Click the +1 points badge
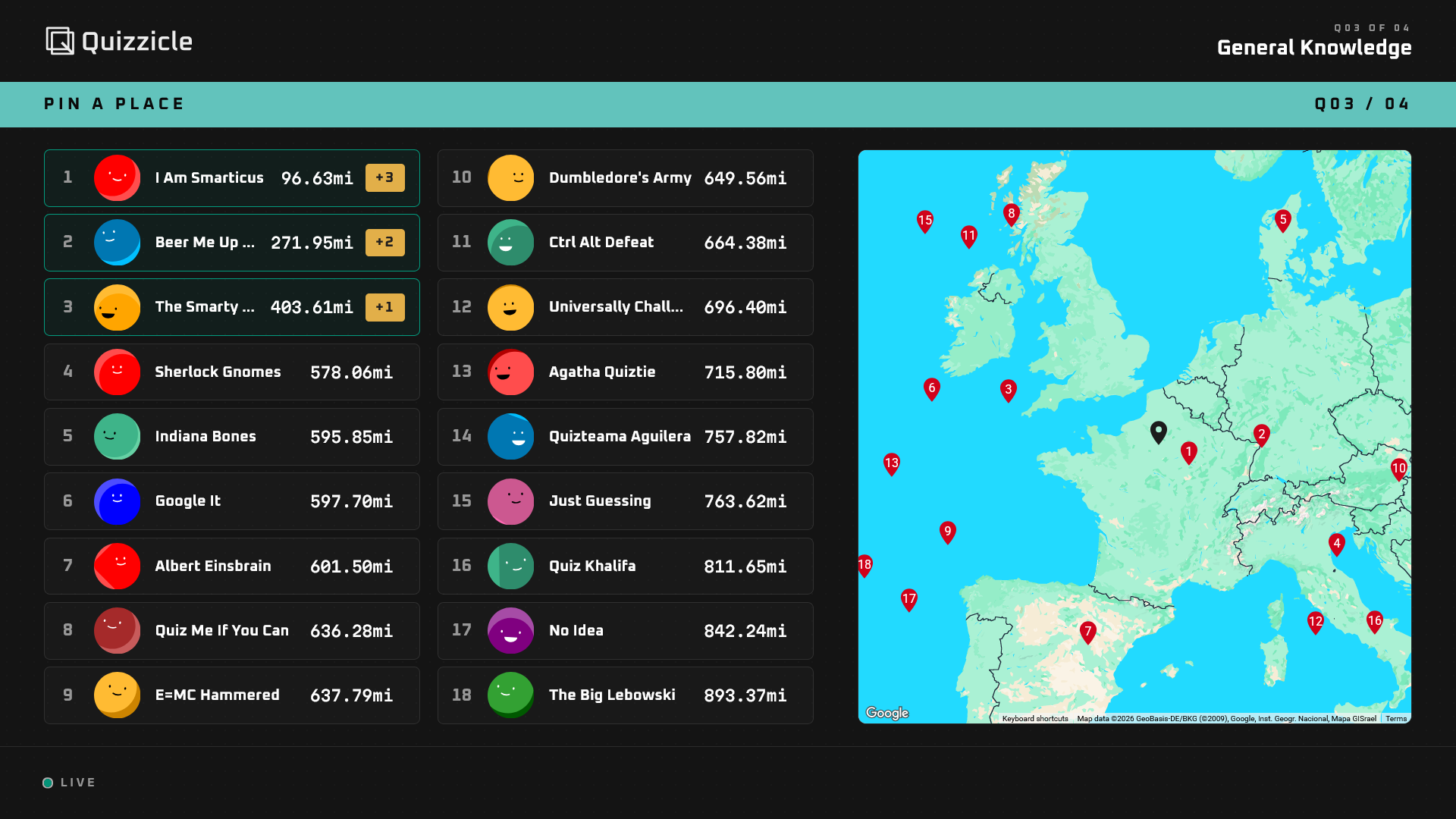The height and width of the screenshot is (819, 1456). pos(385,307)
